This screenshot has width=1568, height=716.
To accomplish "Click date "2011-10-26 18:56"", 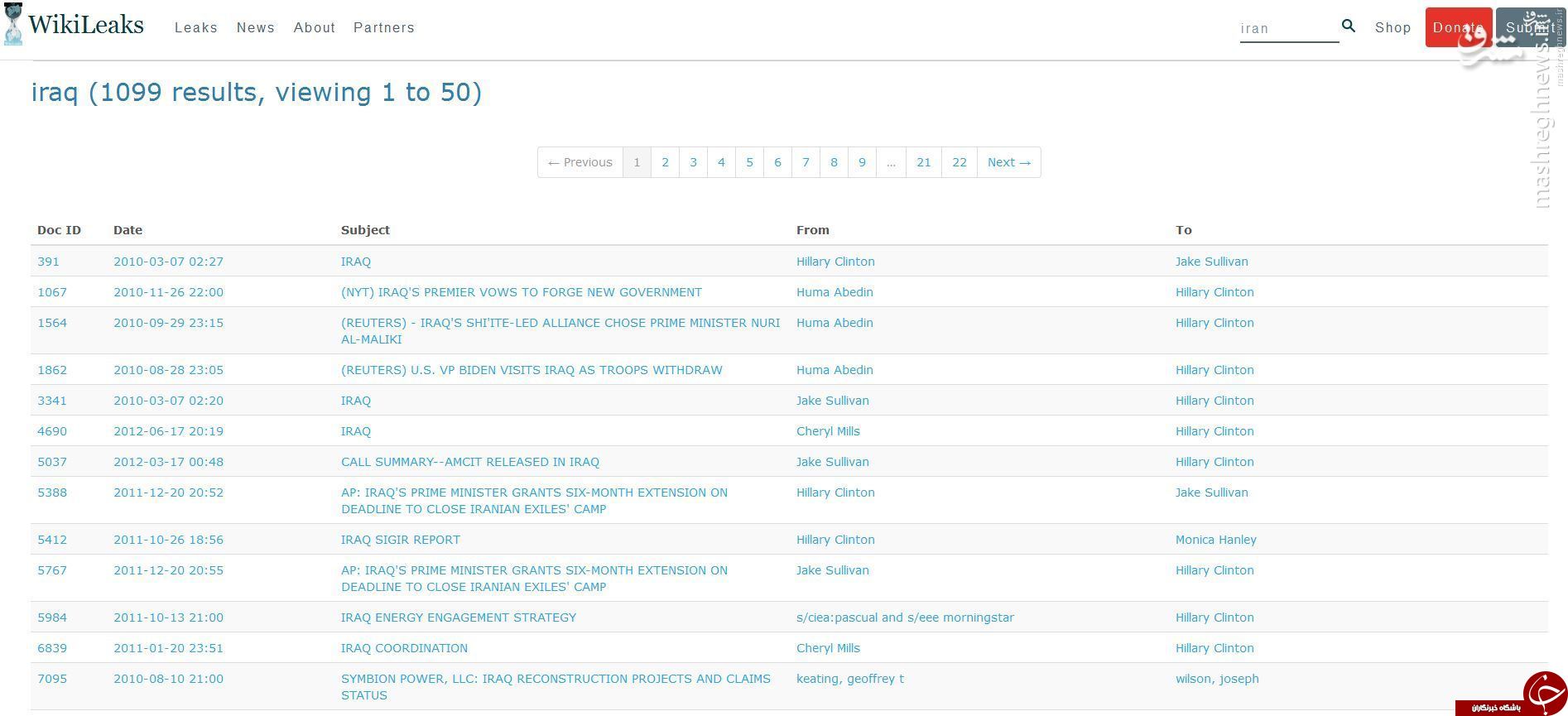I will [168, 540].
